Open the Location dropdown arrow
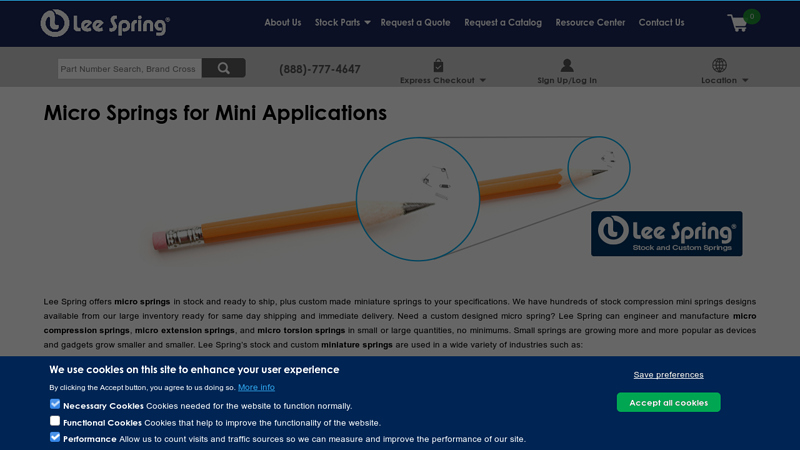800x450 pixels. (x=745, y=80)
